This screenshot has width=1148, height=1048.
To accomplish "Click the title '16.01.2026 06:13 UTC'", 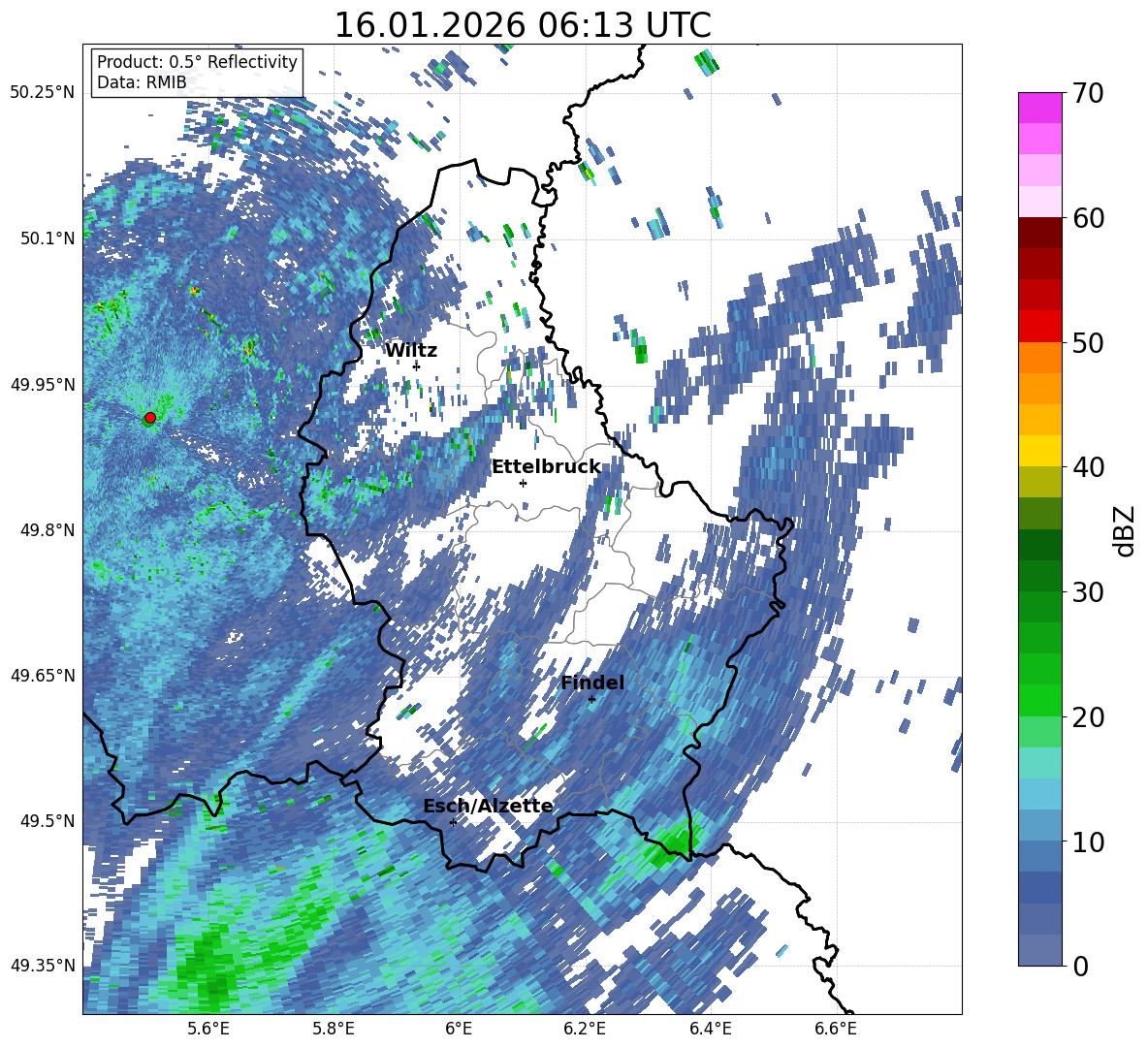I will coord(523,25).
